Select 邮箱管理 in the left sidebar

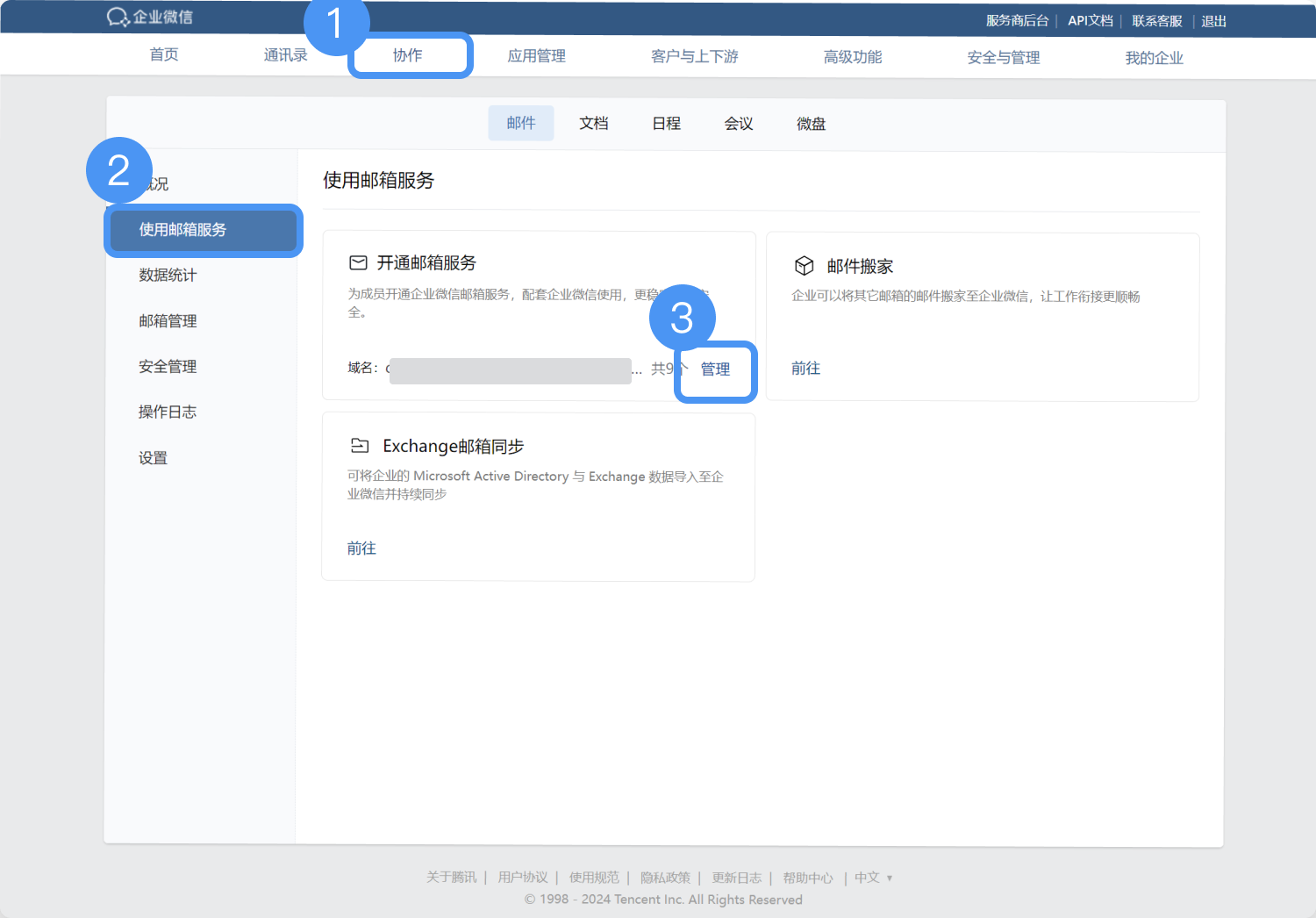coord(168,321)
